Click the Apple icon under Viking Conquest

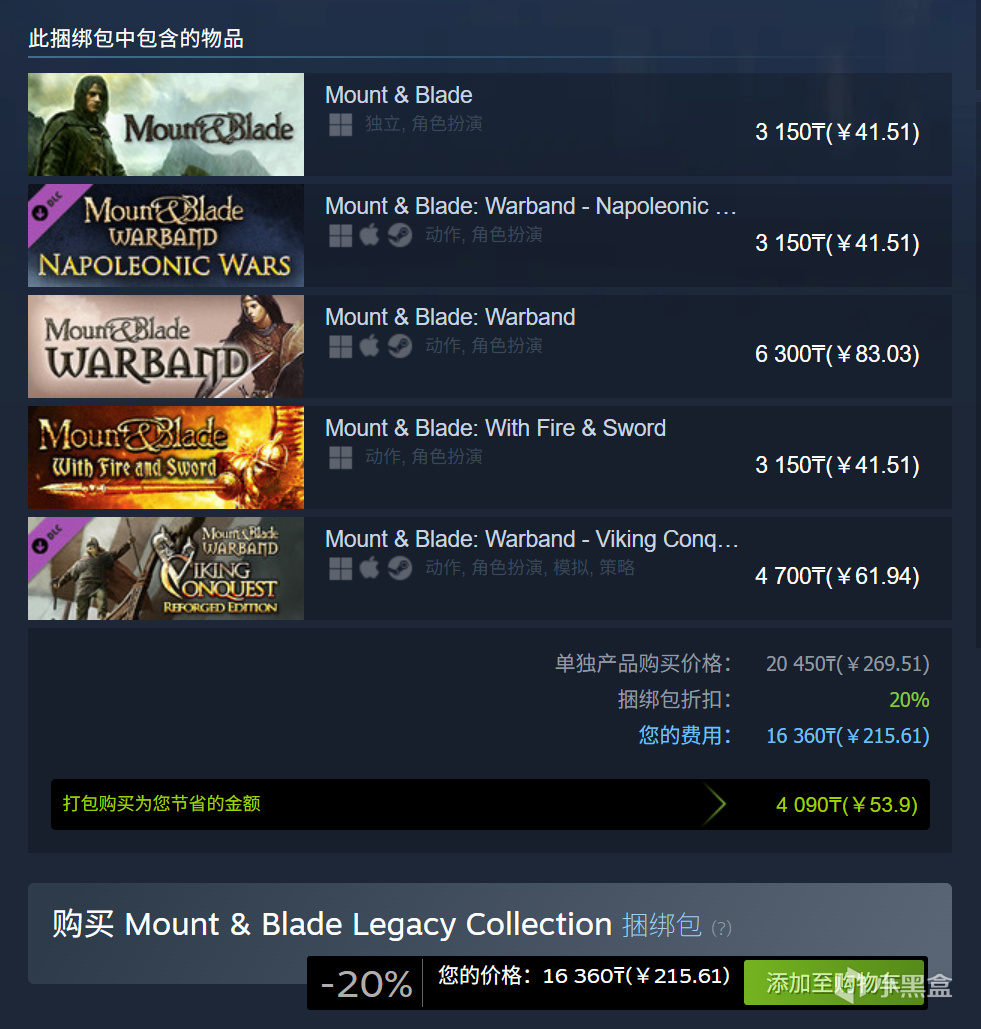click(x=369, y=568)
